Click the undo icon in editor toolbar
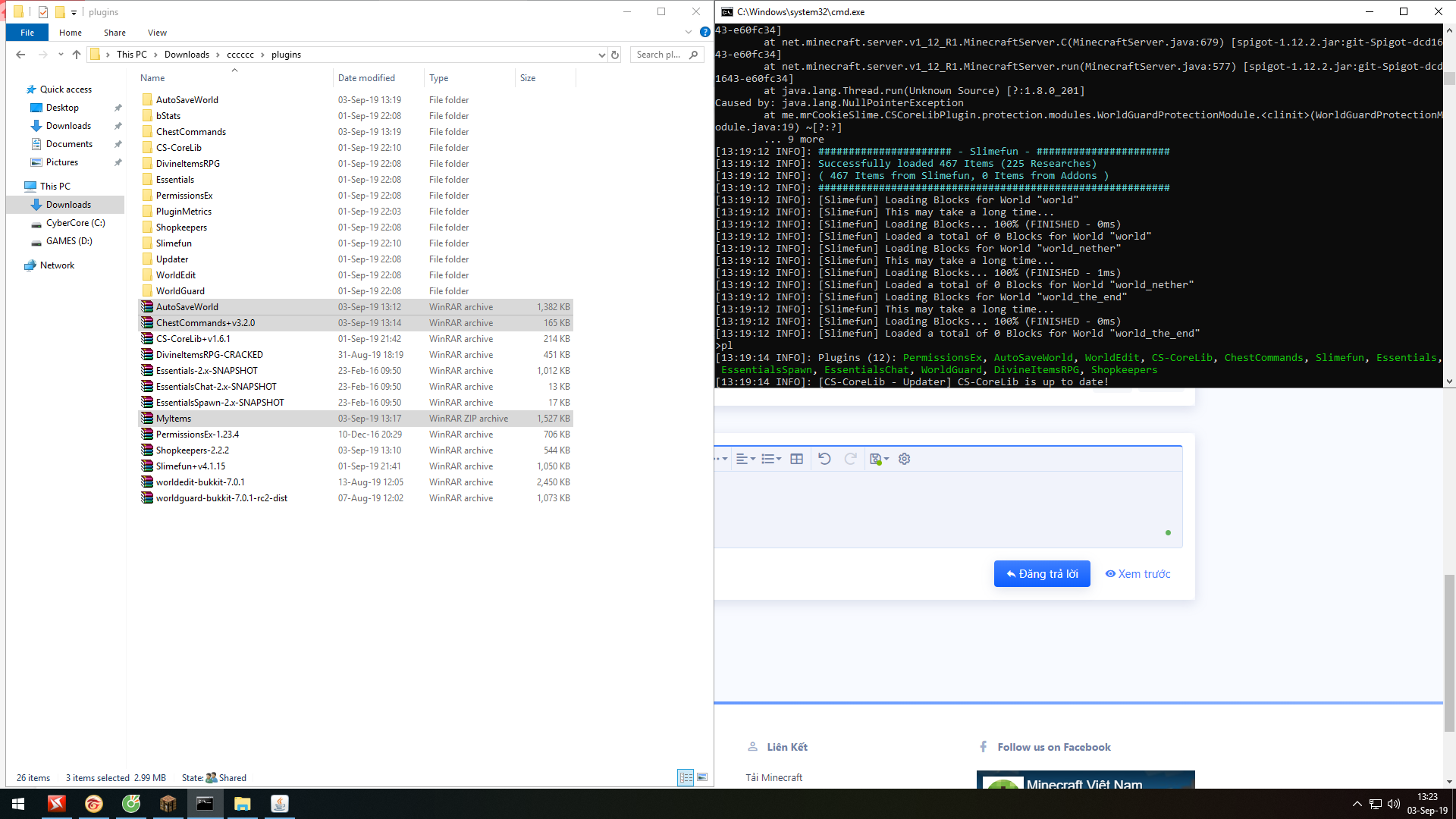This screenshot has width=1456, height=819. point(824,459)
